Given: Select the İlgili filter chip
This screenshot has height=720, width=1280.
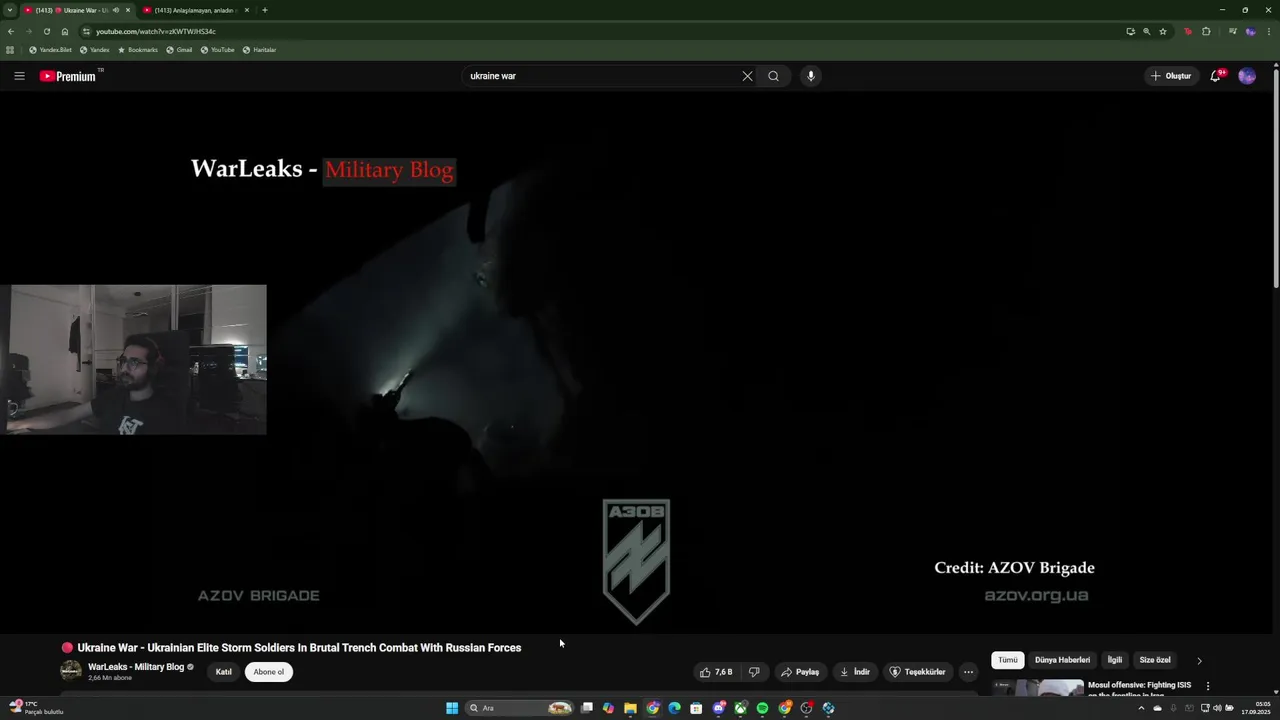Looking at the screenshot, I should pos(1115,660).
